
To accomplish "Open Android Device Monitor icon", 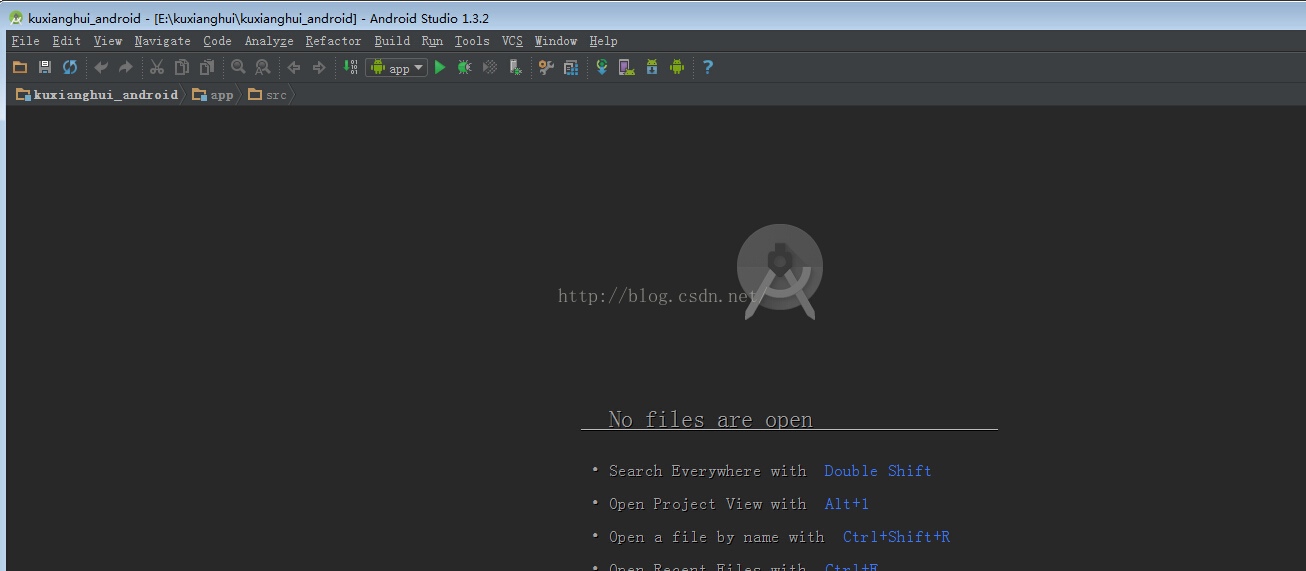I will pyautogui.click(x=677, y=67).
